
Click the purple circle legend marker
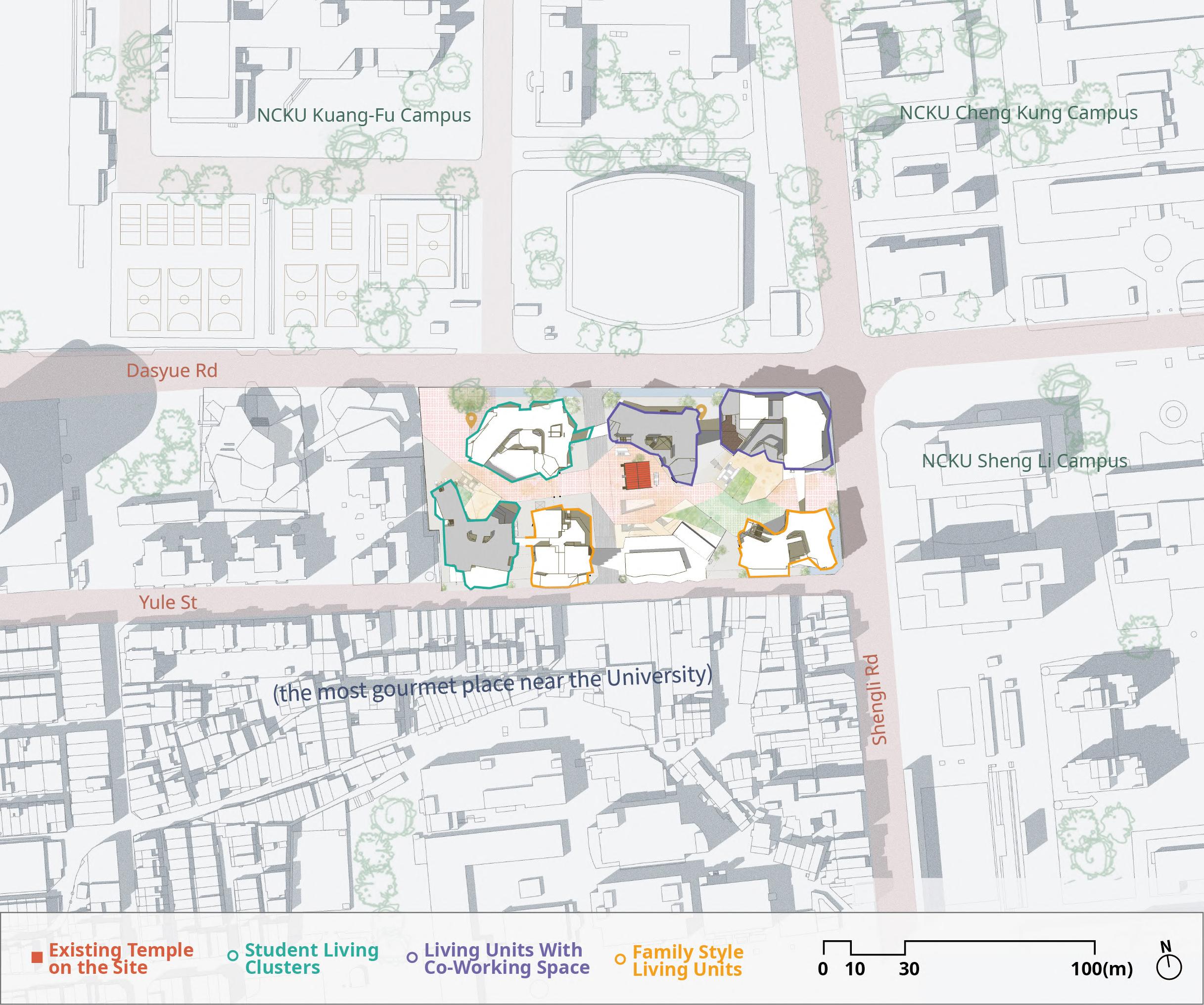coord(412,958)
